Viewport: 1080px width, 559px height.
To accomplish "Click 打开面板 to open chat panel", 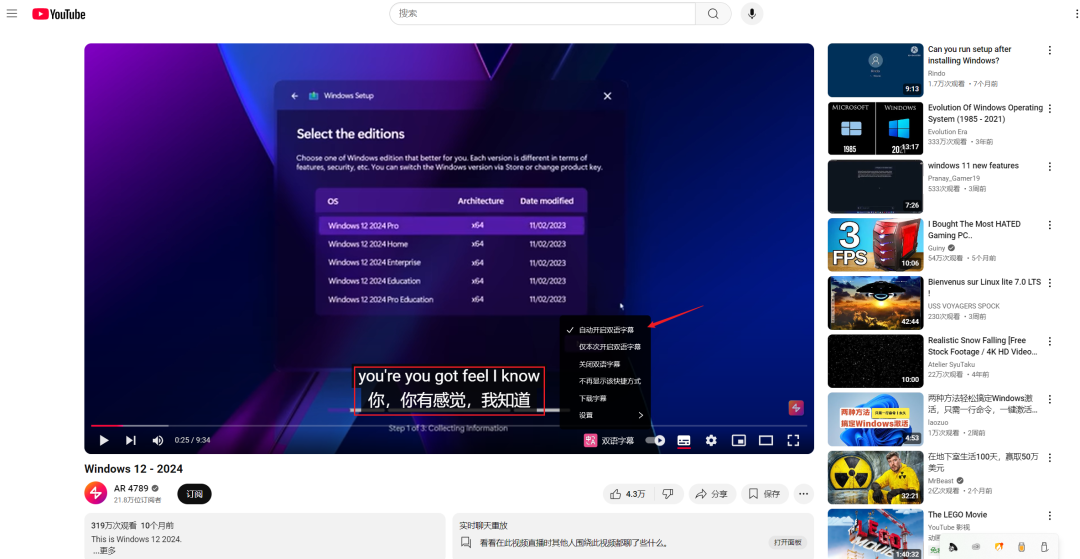I will click(788, 542).
